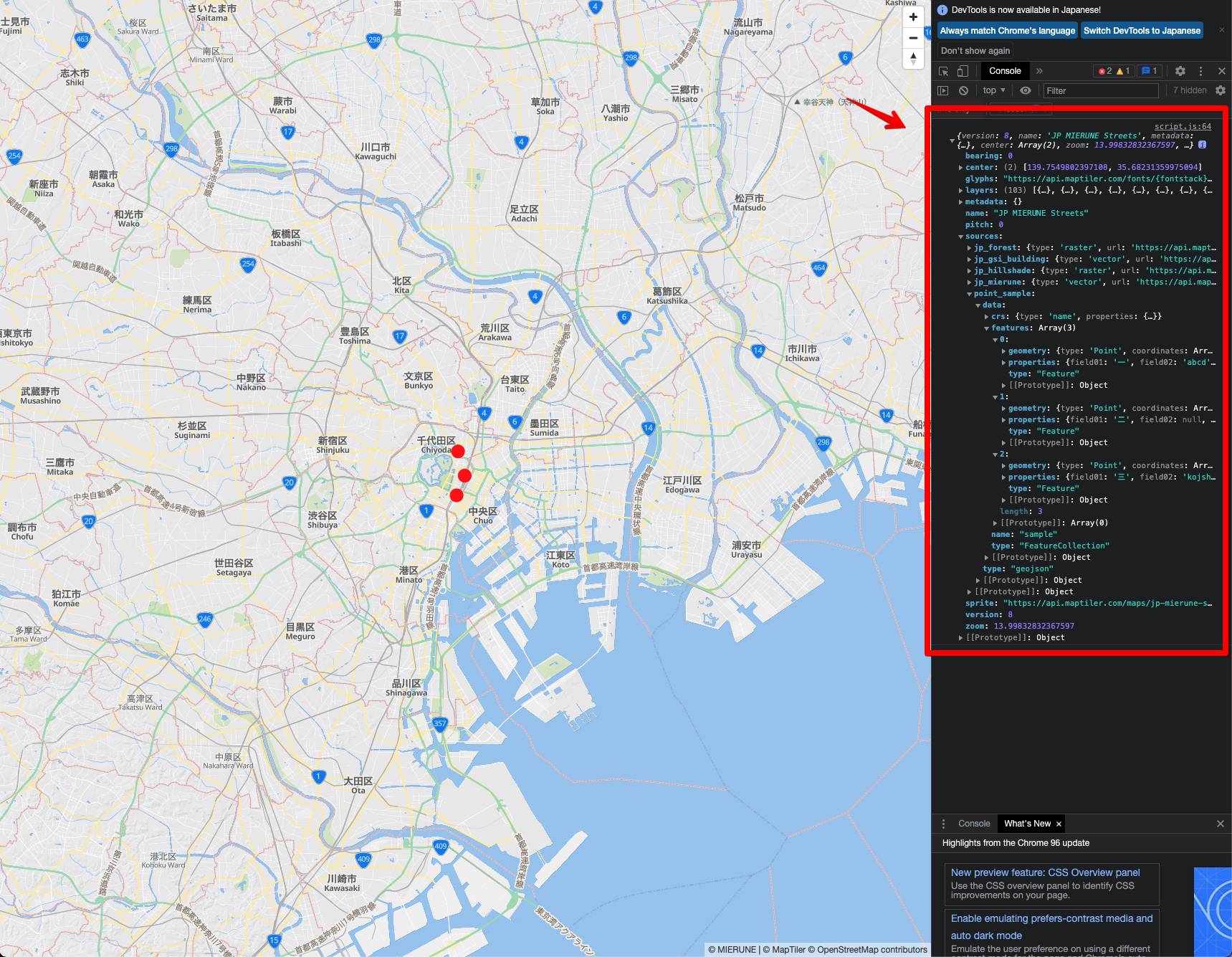Click the southernmost red point marker

(457, 495)
